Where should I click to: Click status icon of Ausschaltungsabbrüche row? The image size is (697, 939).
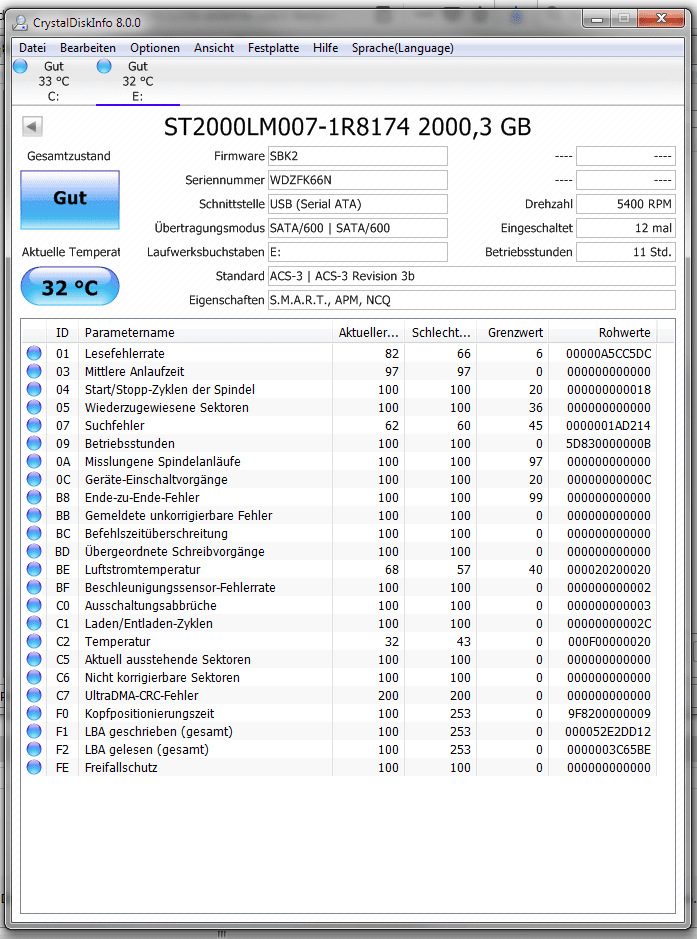34,605
